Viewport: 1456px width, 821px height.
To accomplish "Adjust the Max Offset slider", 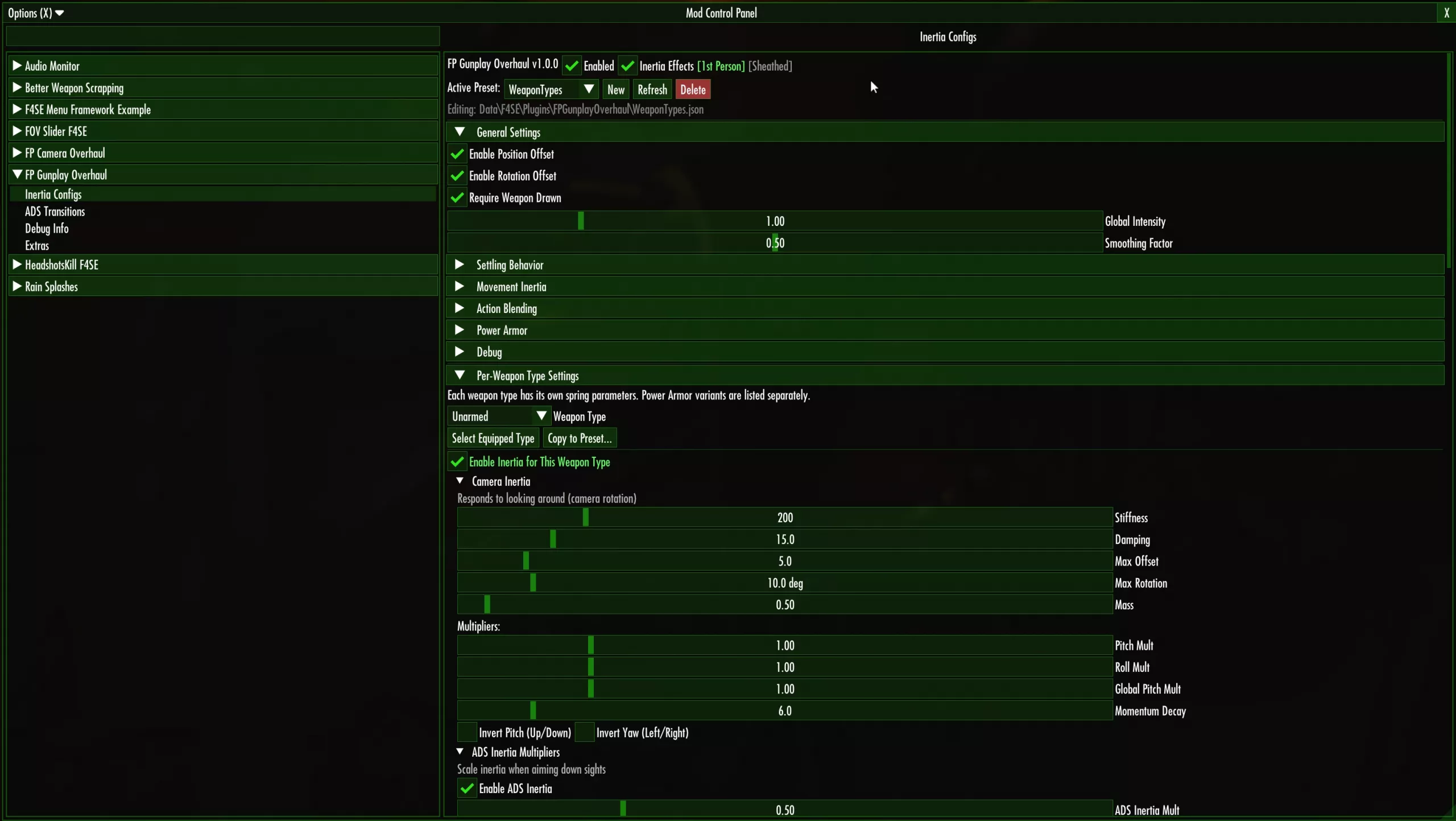I will tap(784, 561).
